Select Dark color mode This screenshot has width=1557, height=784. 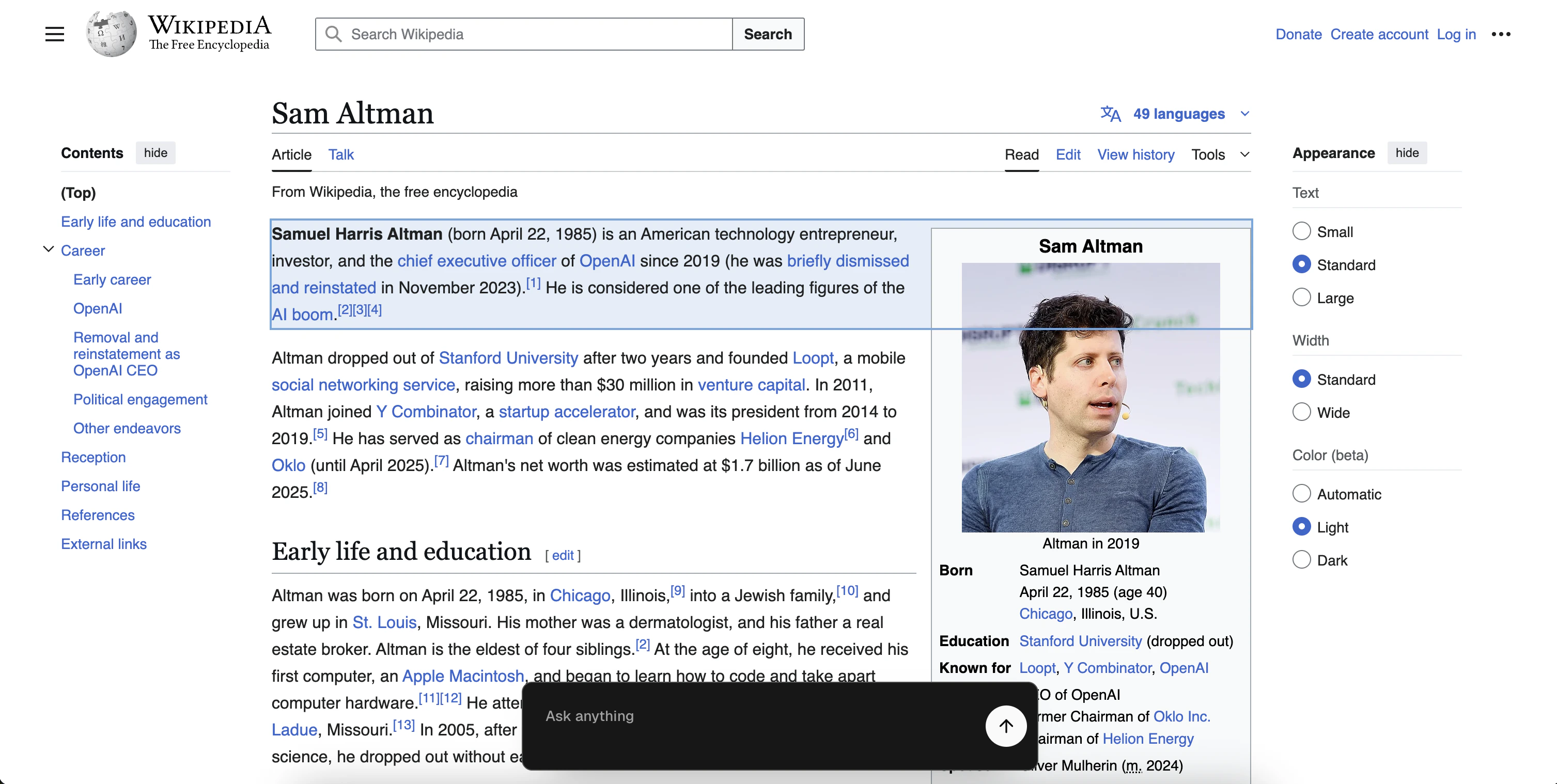click(x=1301, y=560)
